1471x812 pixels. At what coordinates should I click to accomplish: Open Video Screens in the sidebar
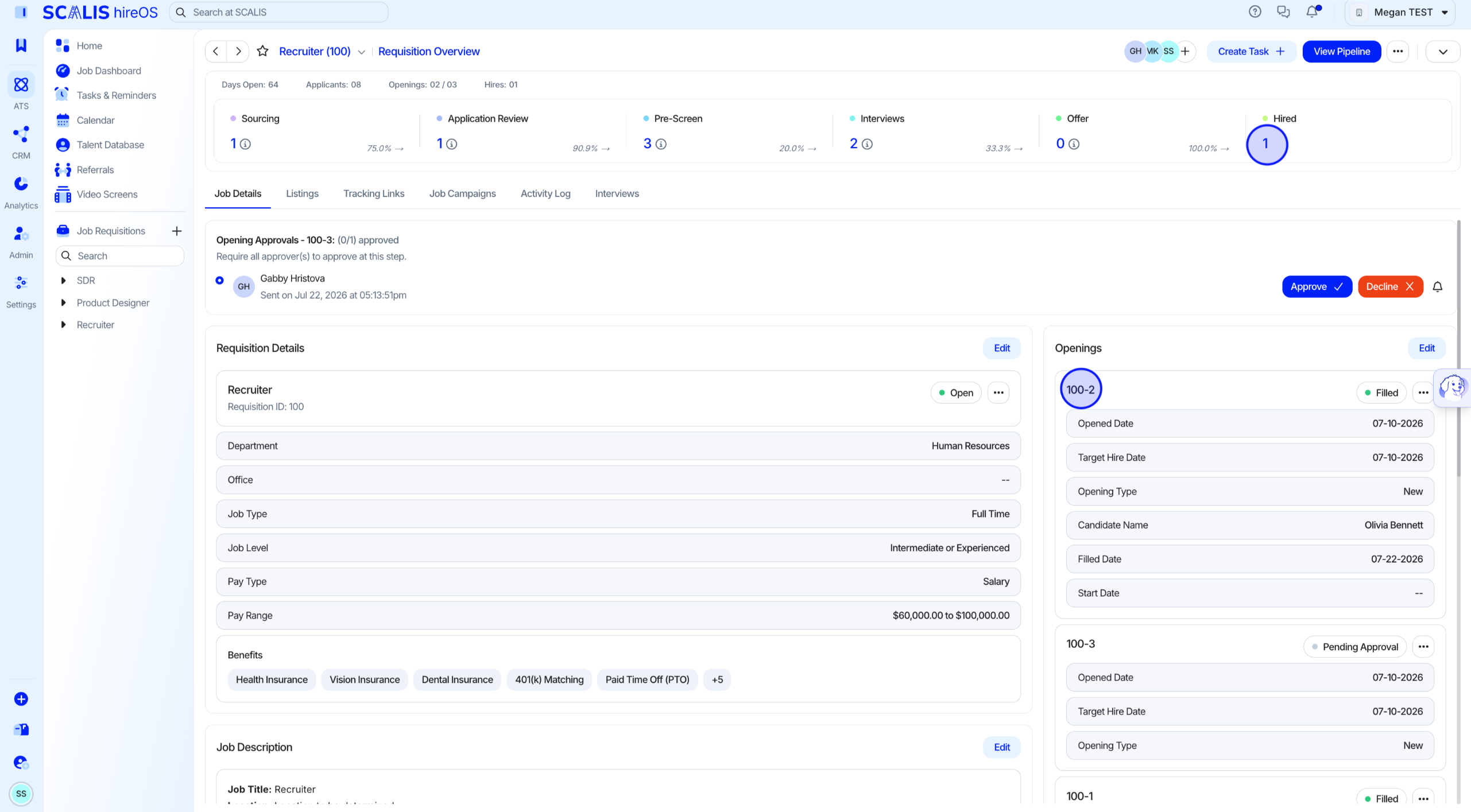coord(107,194)
